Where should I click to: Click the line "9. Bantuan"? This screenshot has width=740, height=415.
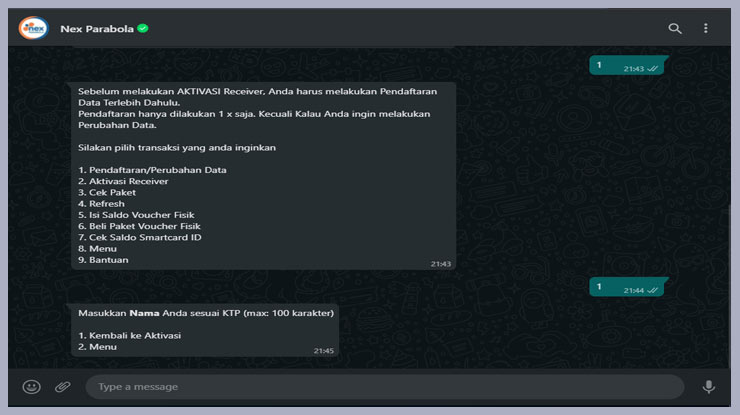click(x=103, y=260)
